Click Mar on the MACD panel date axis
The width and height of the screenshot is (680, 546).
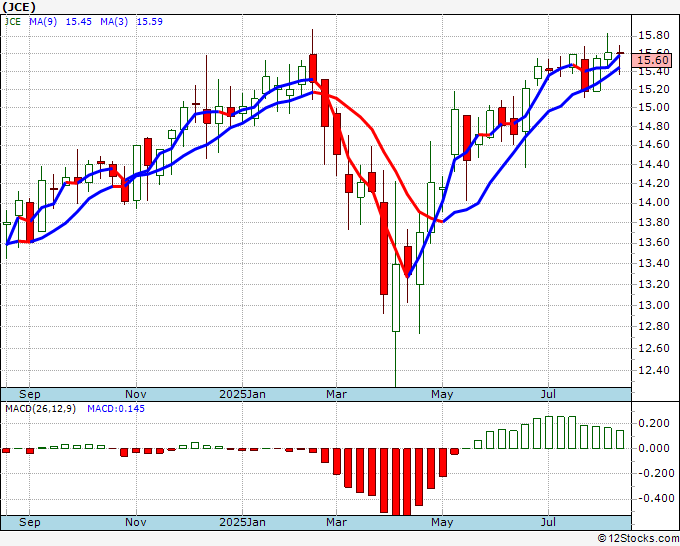[x=337, y=522]
